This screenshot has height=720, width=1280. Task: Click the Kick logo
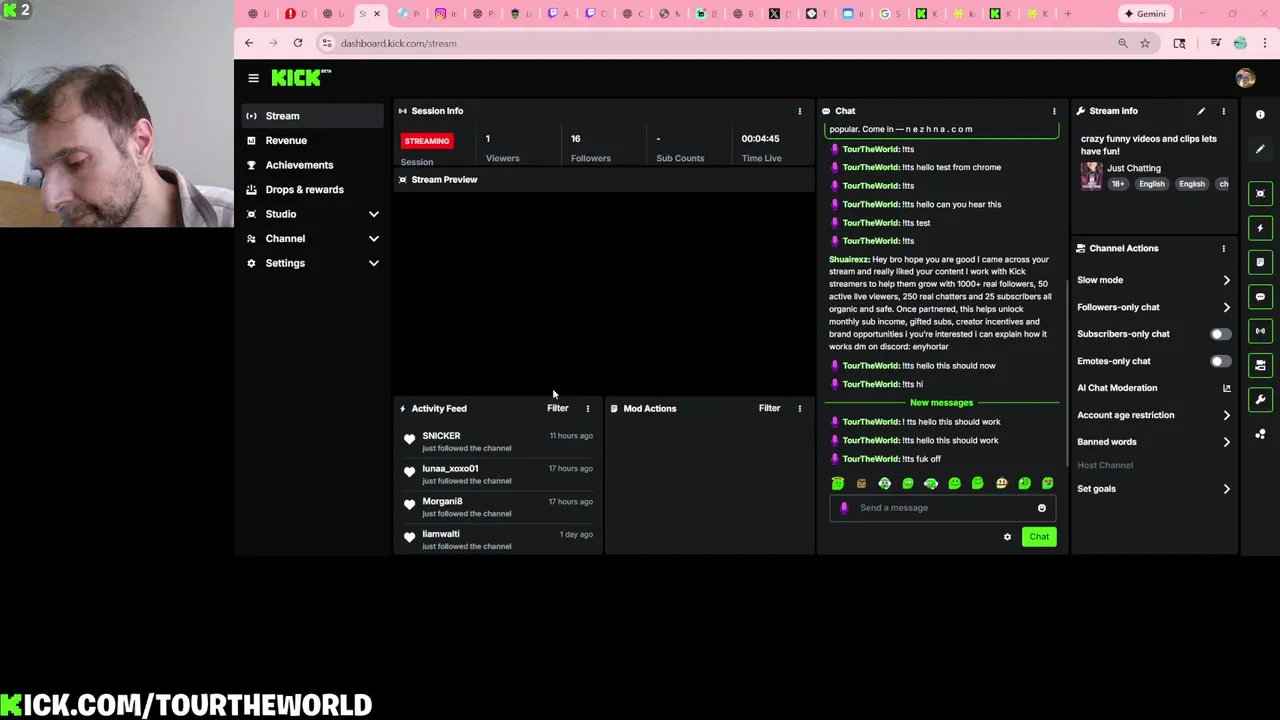pyautogui.click(x=301, y=77)
